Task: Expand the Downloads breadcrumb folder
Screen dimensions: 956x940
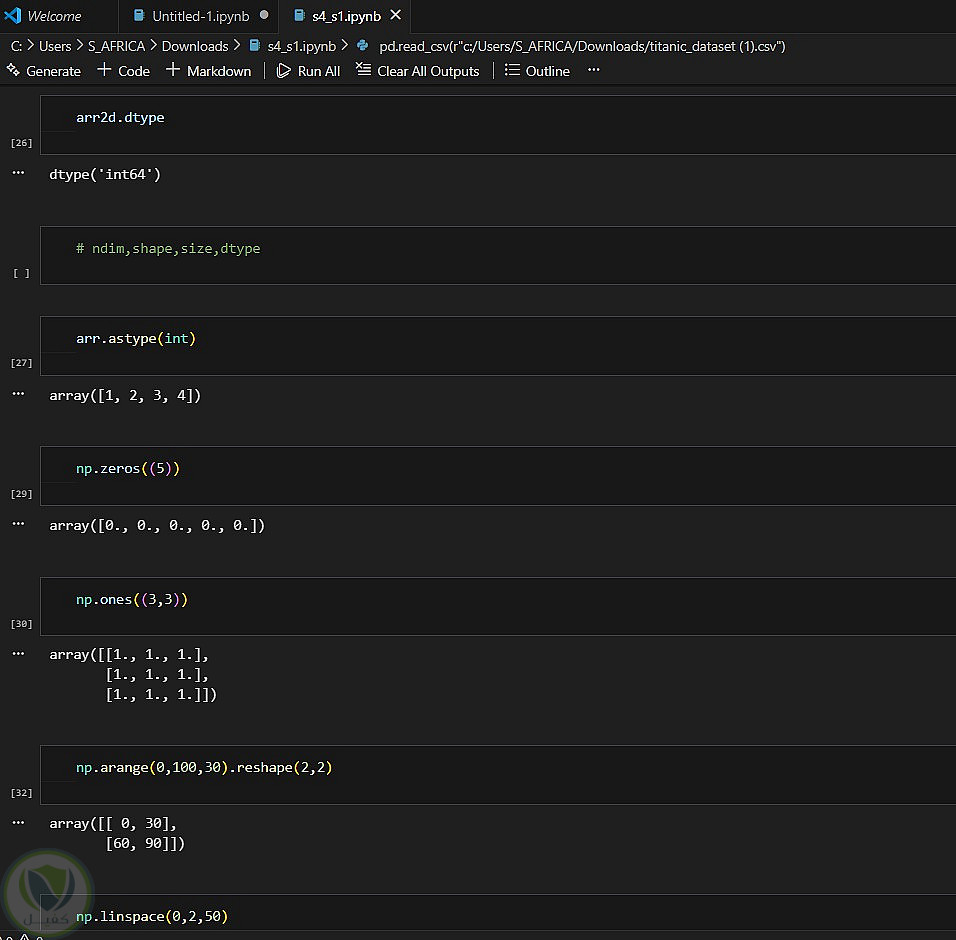Action: (x=194, y=46)
